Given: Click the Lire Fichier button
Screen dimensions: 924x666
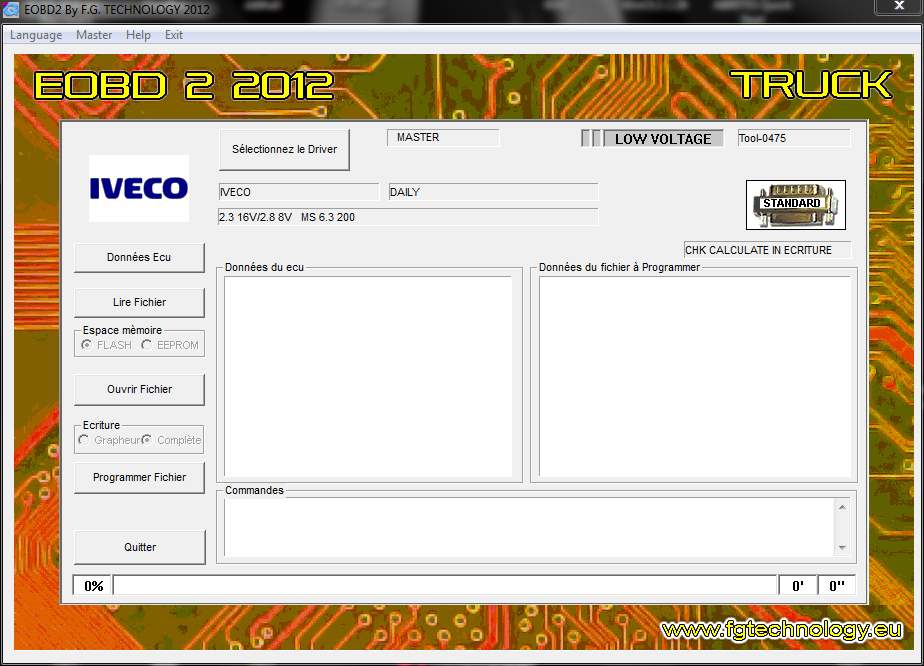Looking at the screenshot, I should [139, 302].
